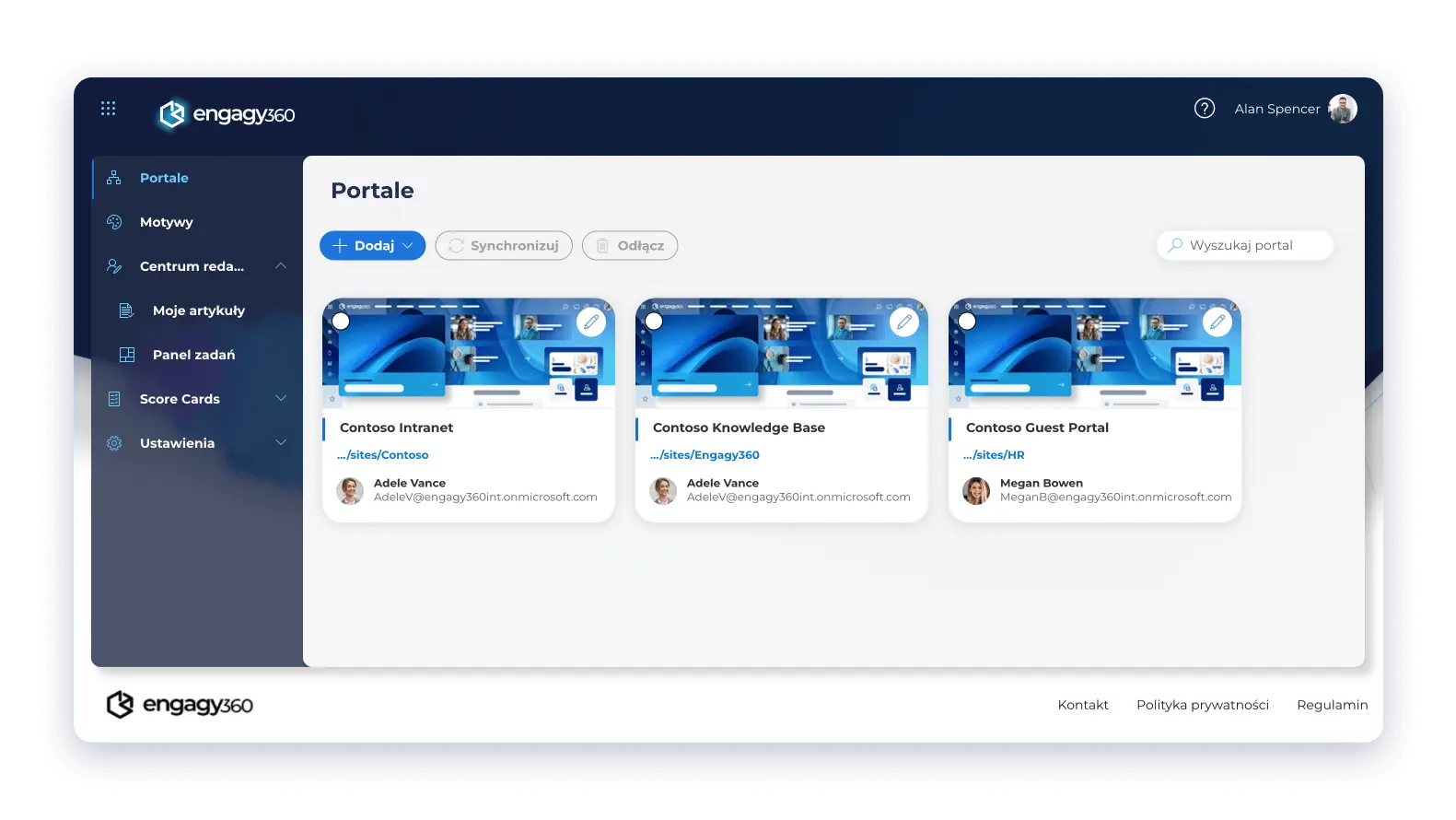Click the help question mark icon
1456x820 pixels.
(x=1204, y=109)
